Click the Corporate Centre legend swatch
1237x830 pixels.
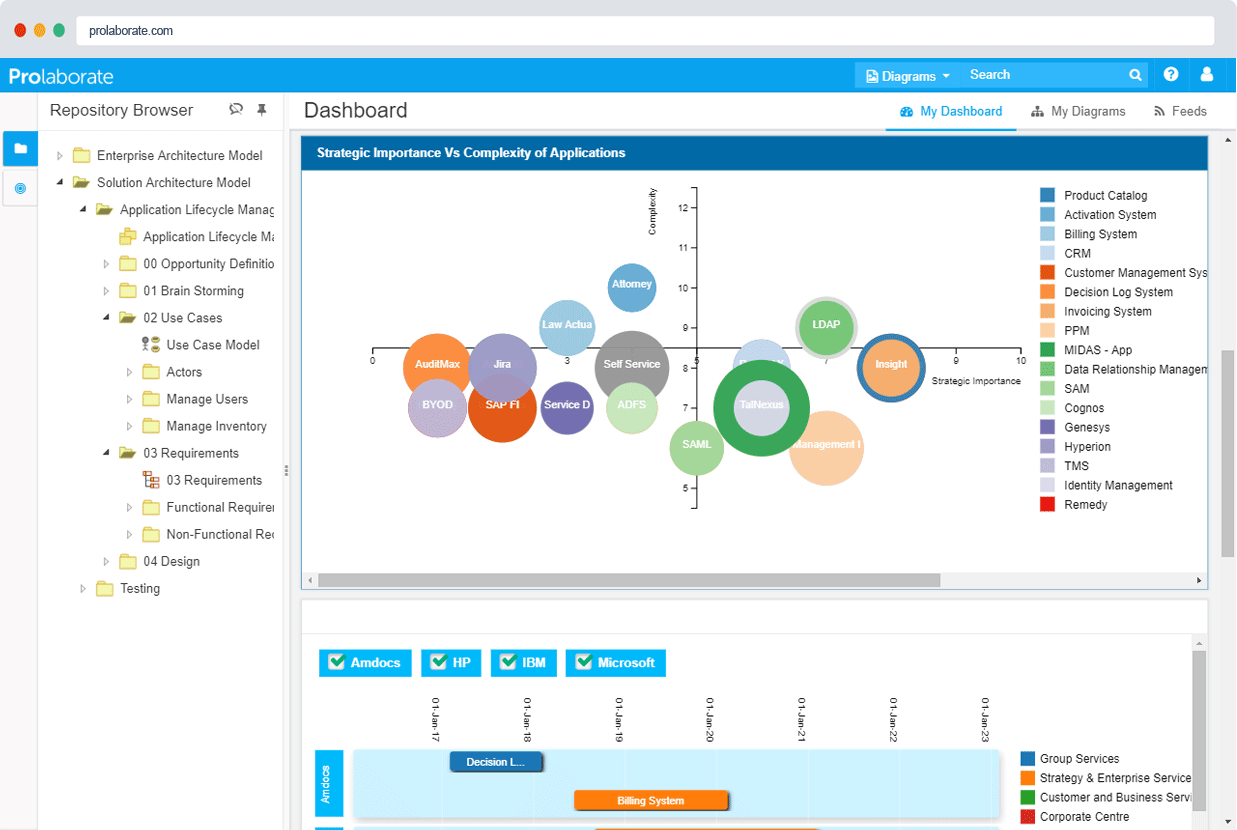click(x=1027, y=817)
